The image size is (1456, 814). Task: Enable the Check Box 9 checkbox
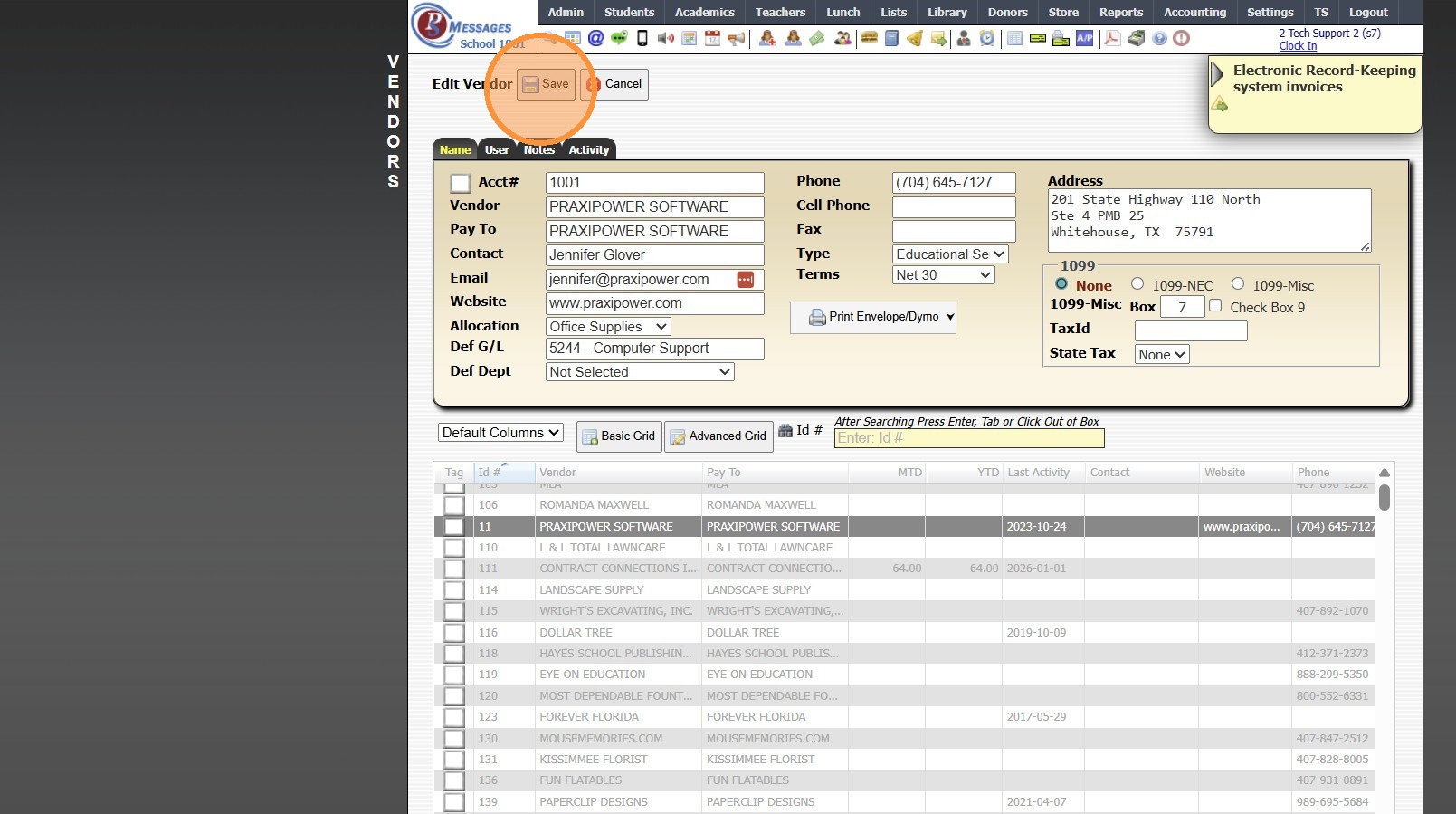coord(1215,306)
